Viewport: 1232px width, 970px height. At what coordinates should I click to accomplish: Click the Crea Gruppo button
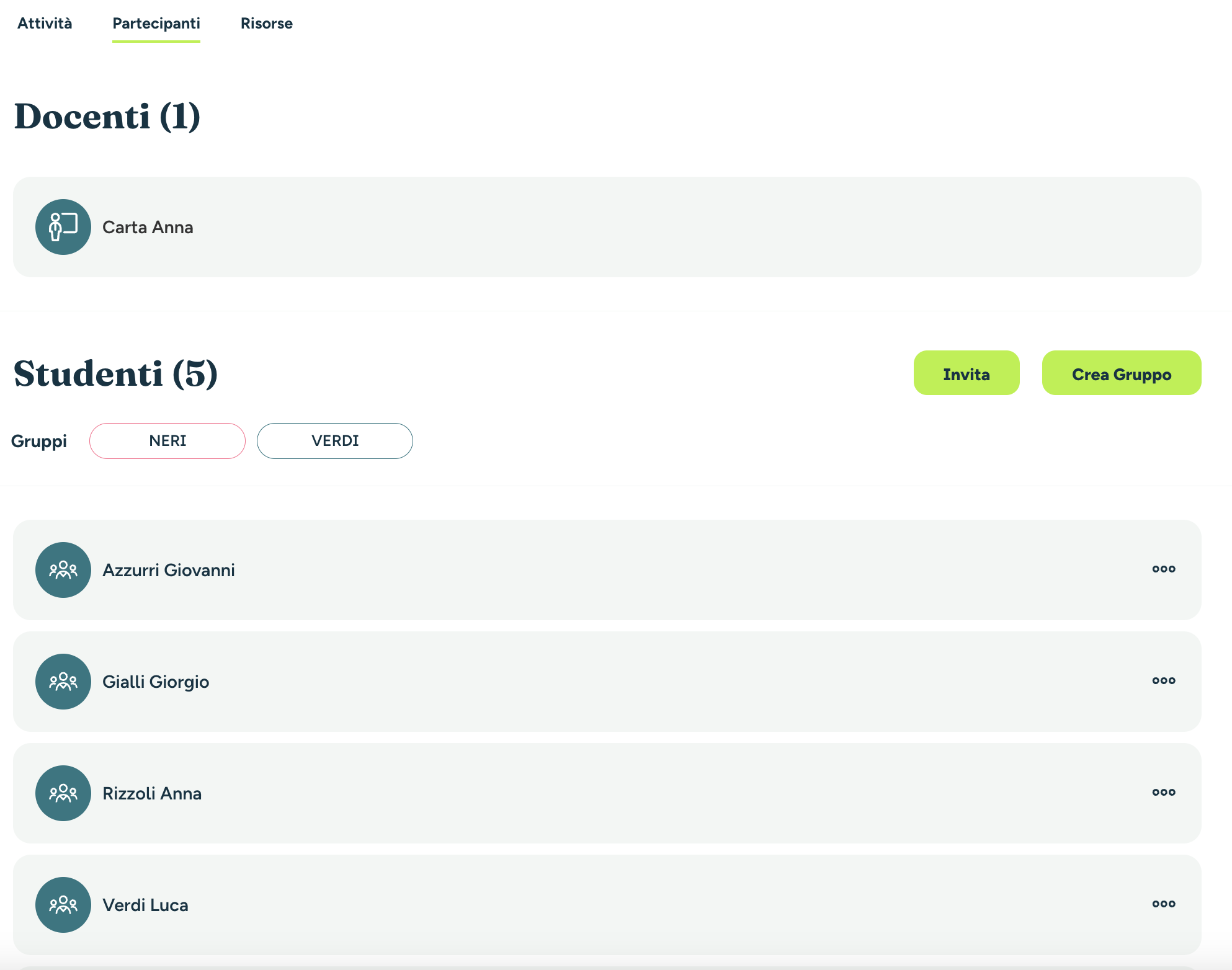(x=1122, y=373)
